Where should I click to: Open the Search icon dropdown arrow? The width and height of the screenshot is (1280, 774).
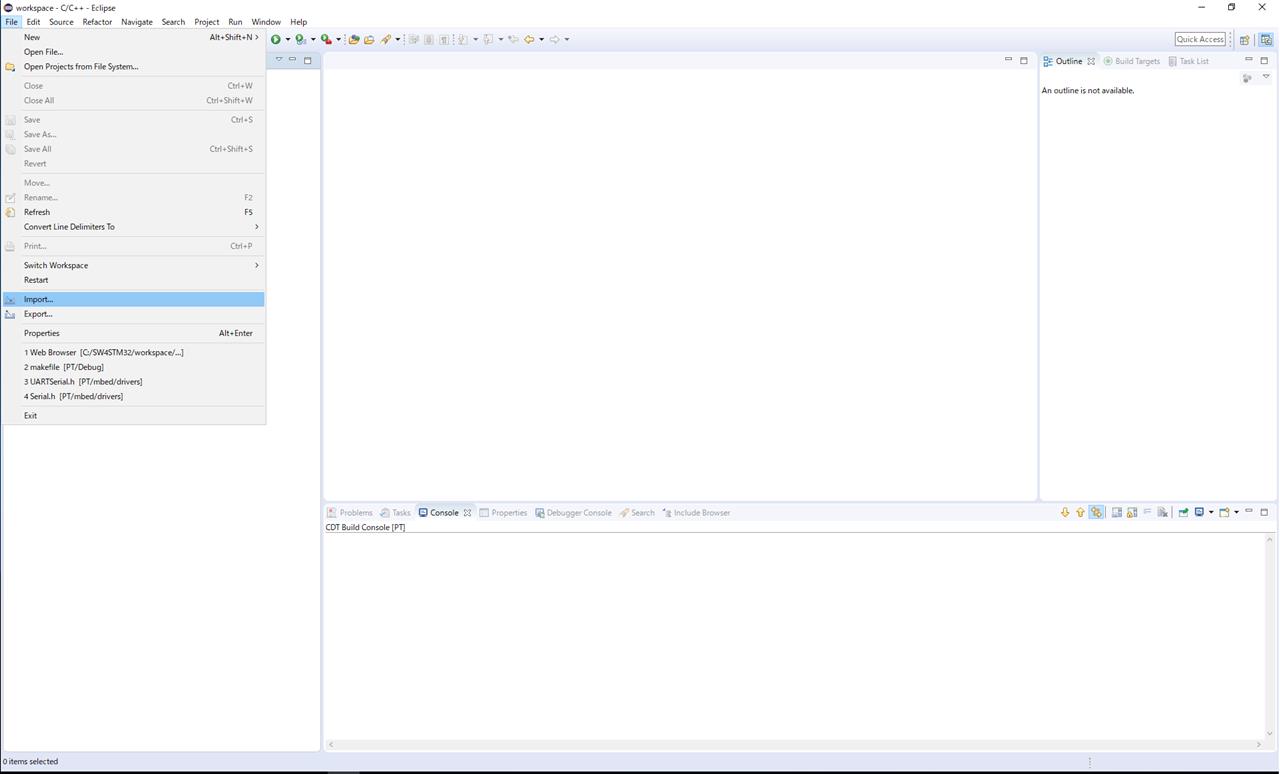point(397,39)
